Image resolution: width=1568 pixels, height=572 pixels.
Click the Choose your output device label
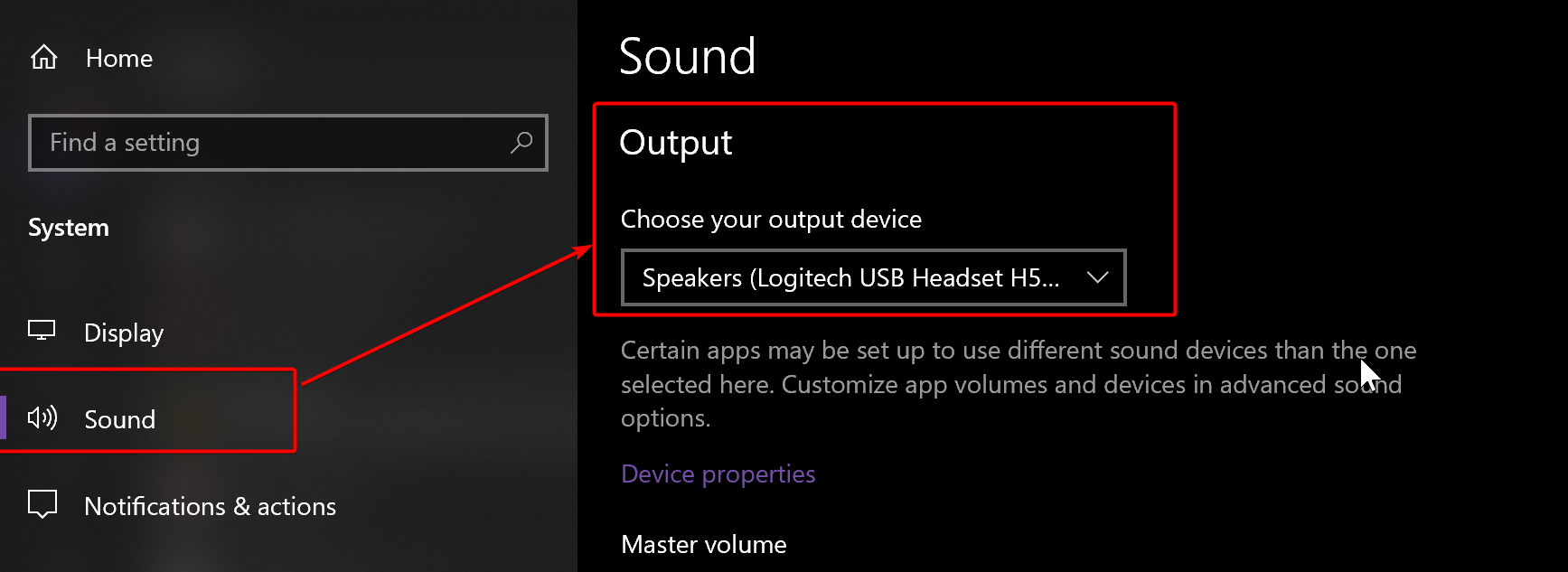(771, 220)
